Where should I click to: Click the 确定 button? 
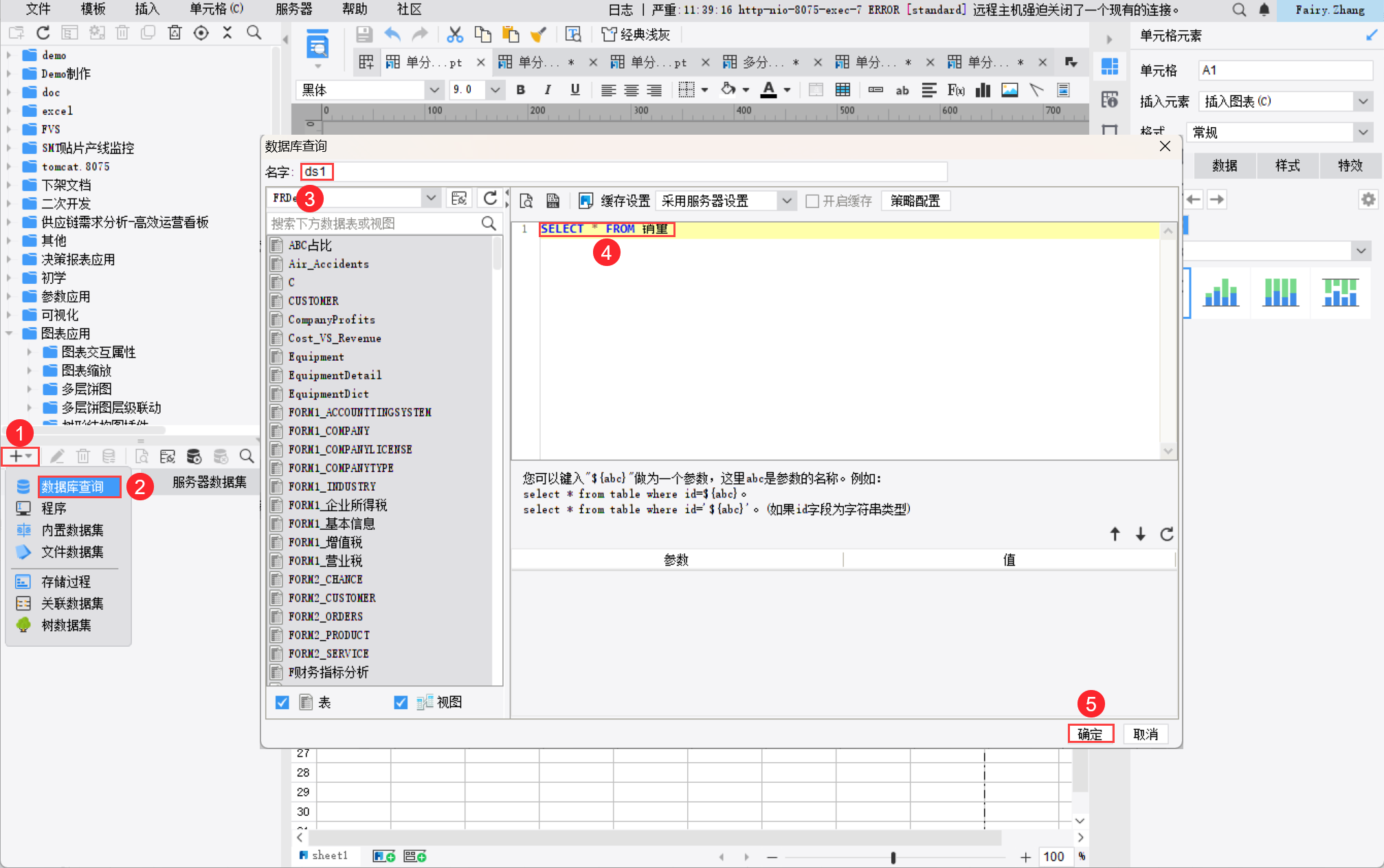click(1090, 734)
